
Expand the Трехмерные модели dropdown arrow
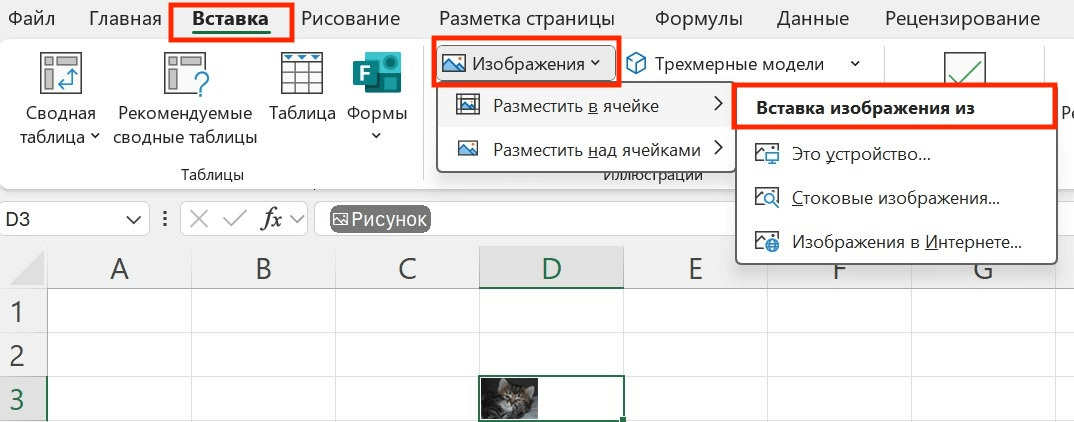point(855,64)
